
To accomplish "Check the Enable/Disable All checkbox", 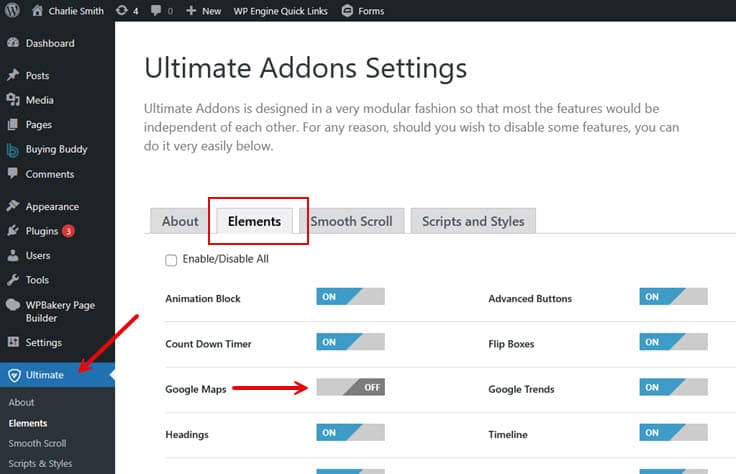I will pyautogui.click(x=171, y=260).
